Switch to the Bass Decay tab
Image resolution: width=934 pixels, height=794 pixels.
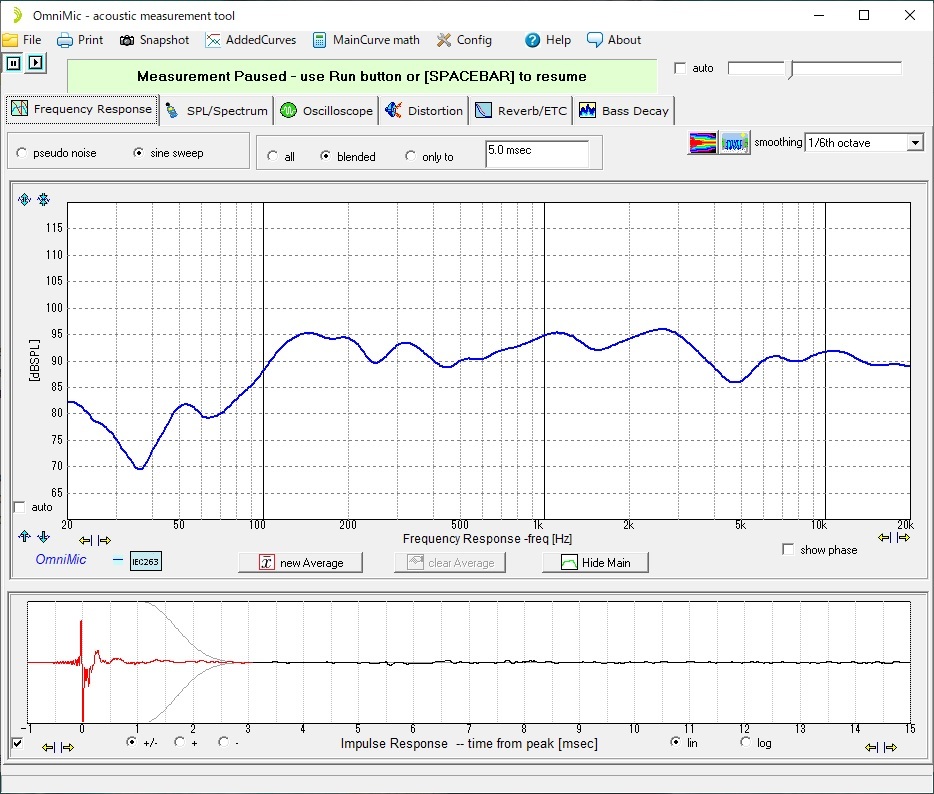(624, 111)
